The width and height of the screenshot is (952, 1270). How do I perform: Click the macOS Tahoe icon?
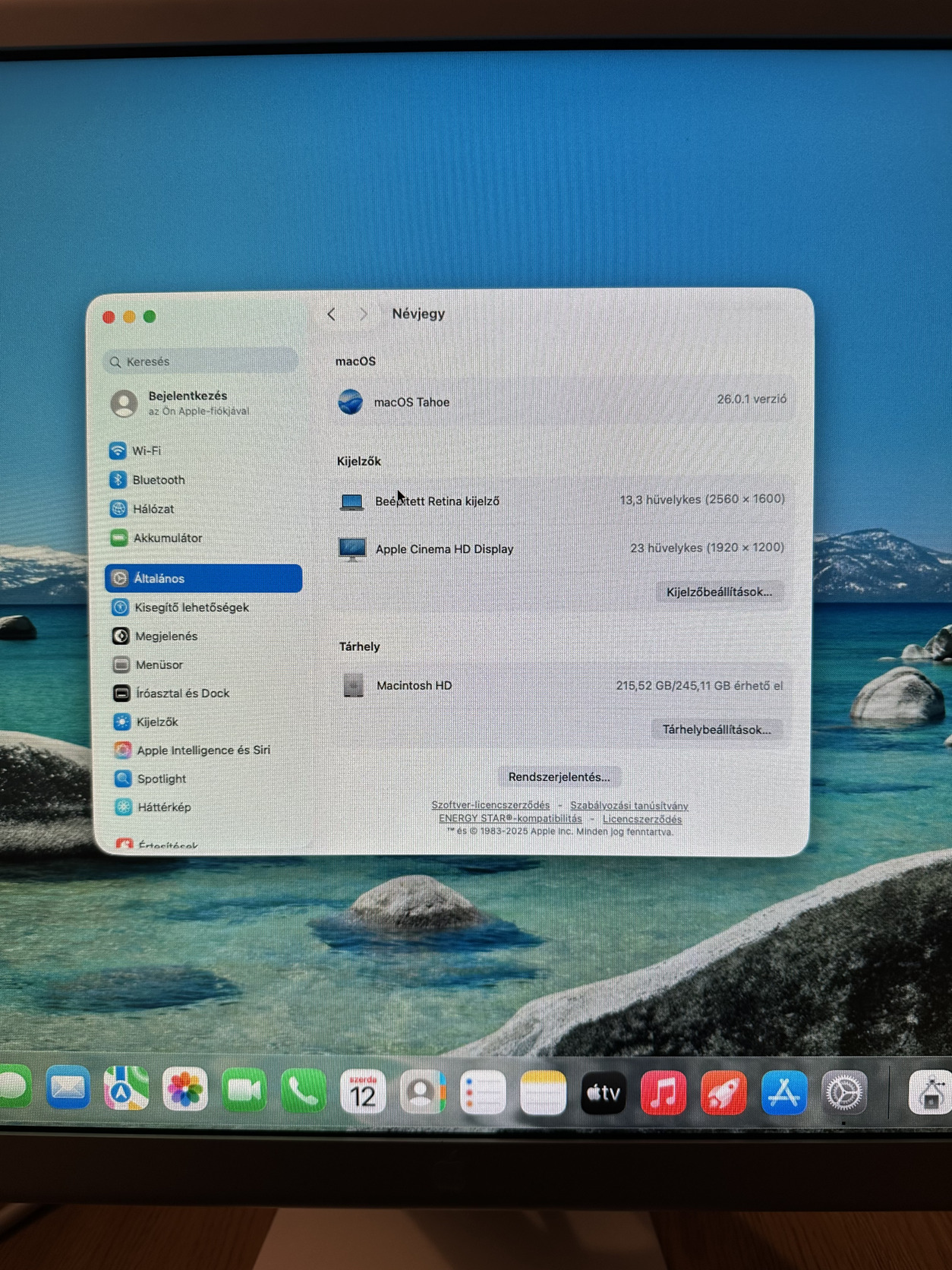(350, 402)
